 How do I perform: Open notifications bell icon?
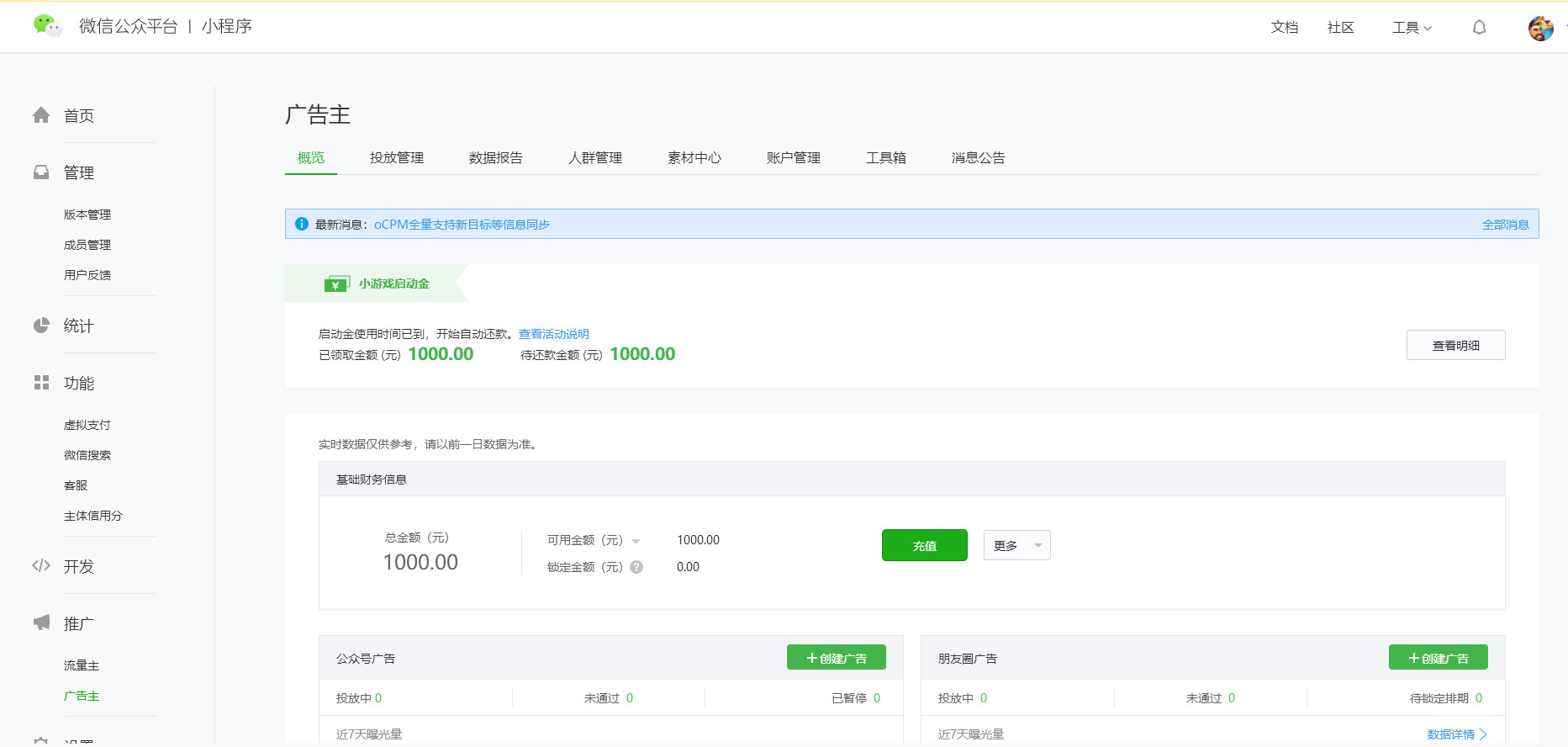click(x=1479, y=28)
